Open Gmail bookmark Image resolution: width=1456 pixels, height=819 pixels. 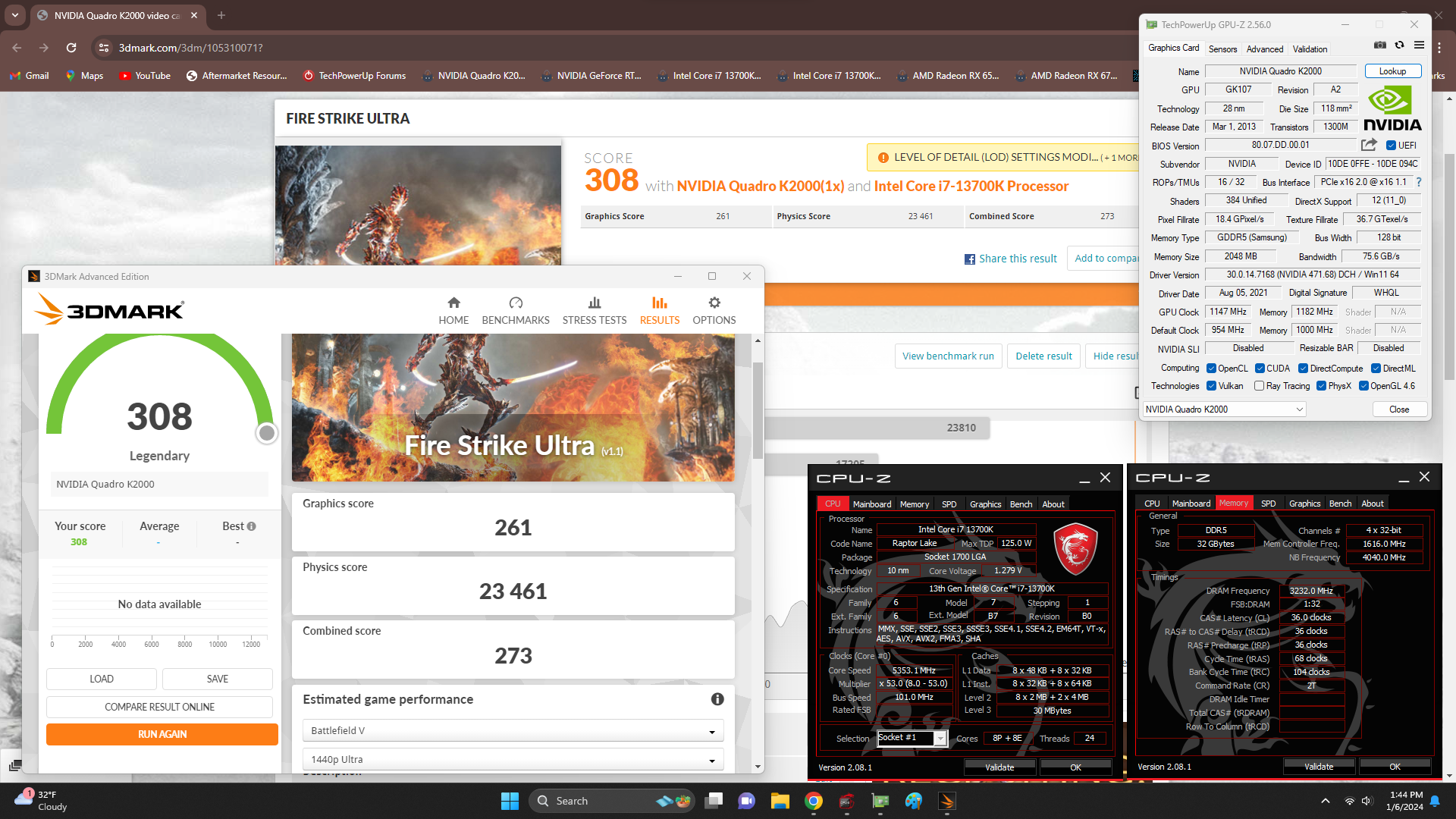pos(30,76)
